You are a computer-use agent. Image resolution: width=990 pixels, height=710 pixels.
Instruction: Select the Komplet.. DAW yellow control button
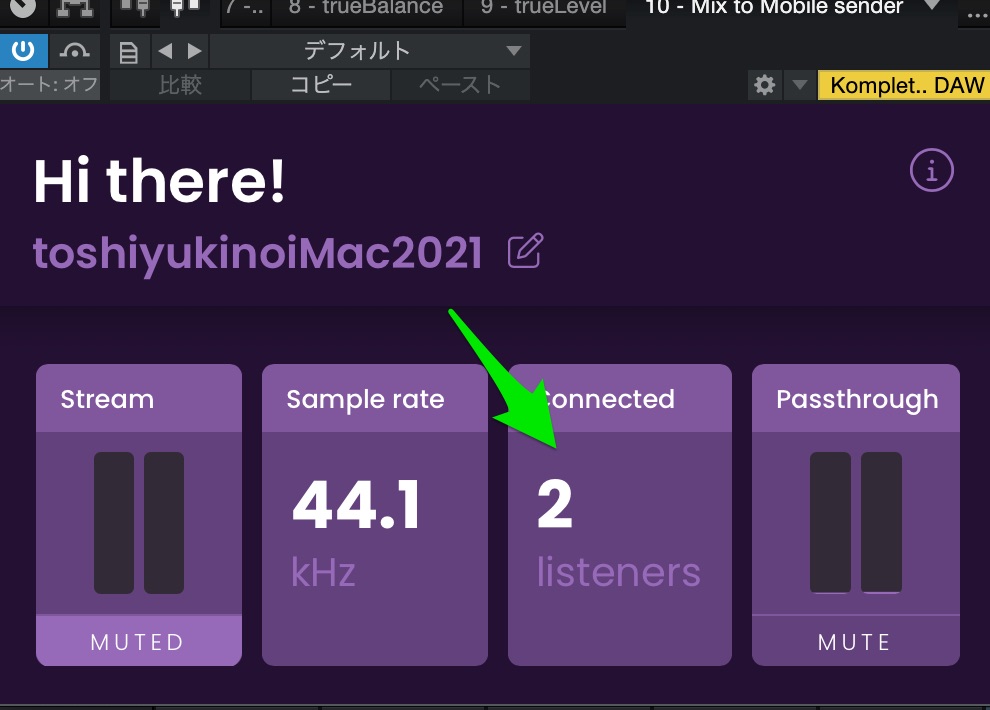click(903, 85)
